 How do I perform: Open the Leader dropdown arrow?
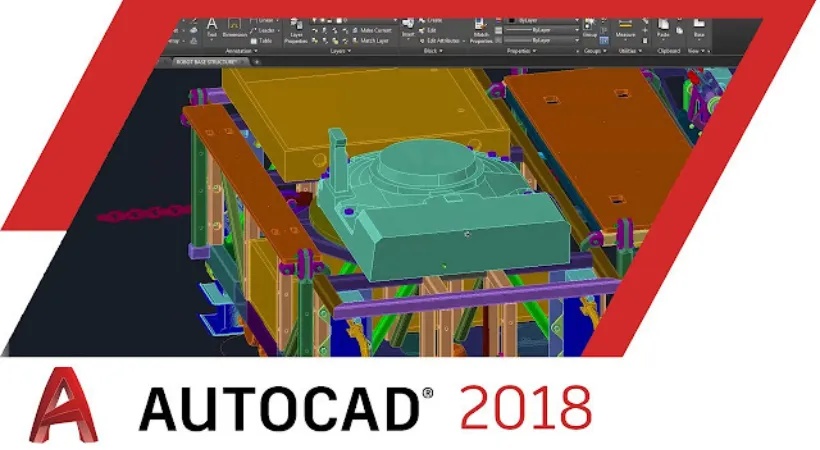coord(278,30)
